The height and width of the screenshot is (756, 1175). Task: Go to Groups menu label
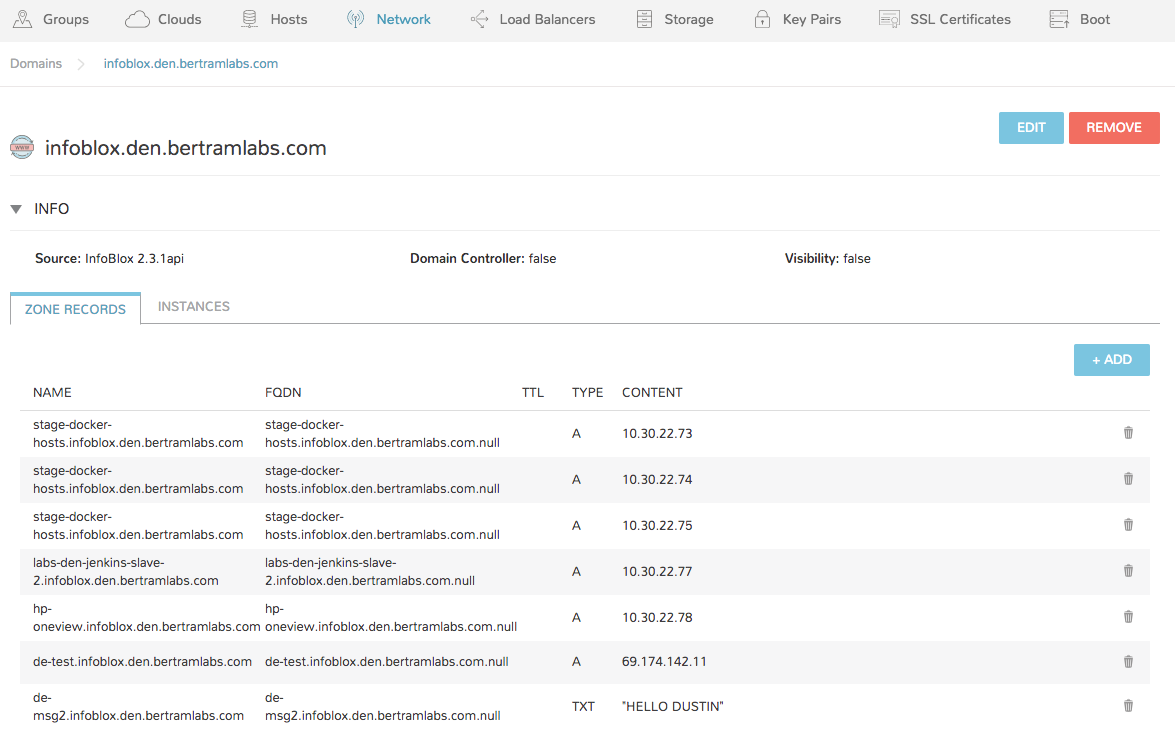[66, 19]
